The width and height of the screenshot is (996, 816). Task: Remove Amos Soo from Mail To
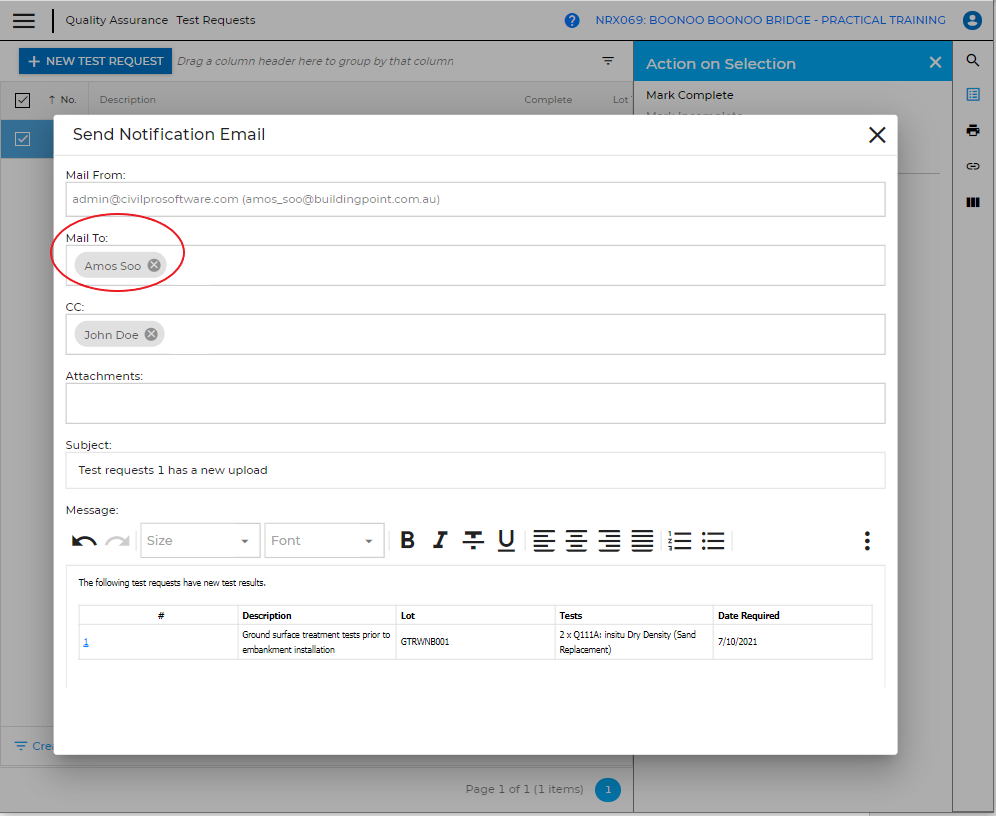(x=154, y=266)
